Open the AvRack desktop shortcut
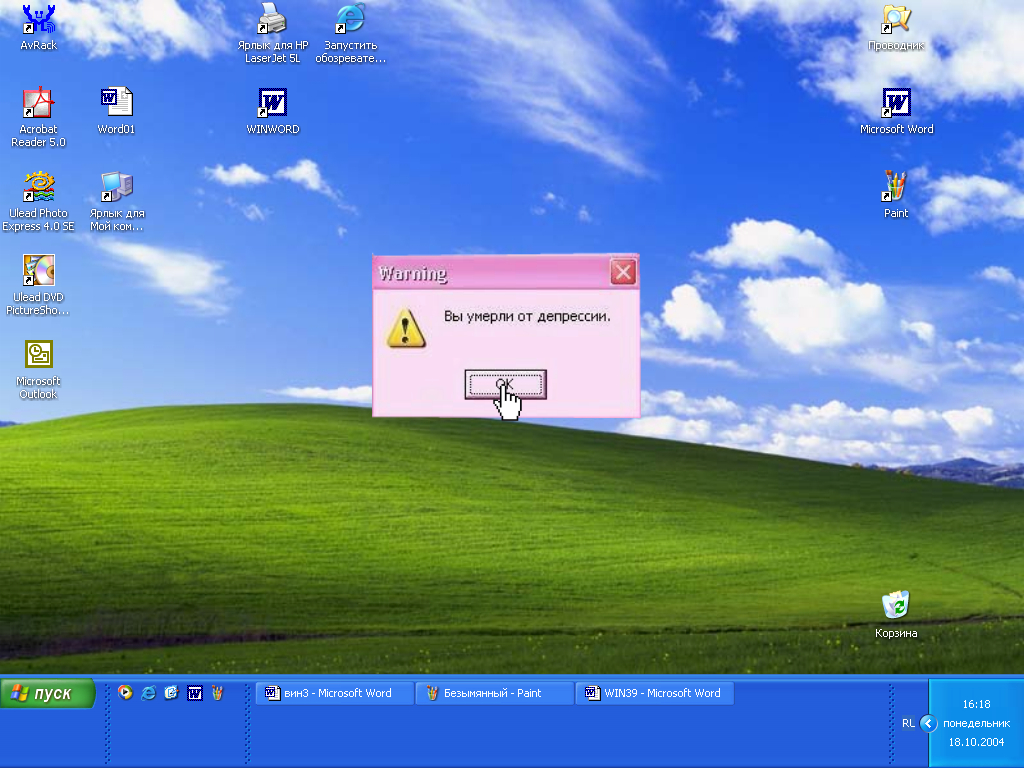Screen dimensions: 1024x768 pyautogui.click(x=39, y=26)
